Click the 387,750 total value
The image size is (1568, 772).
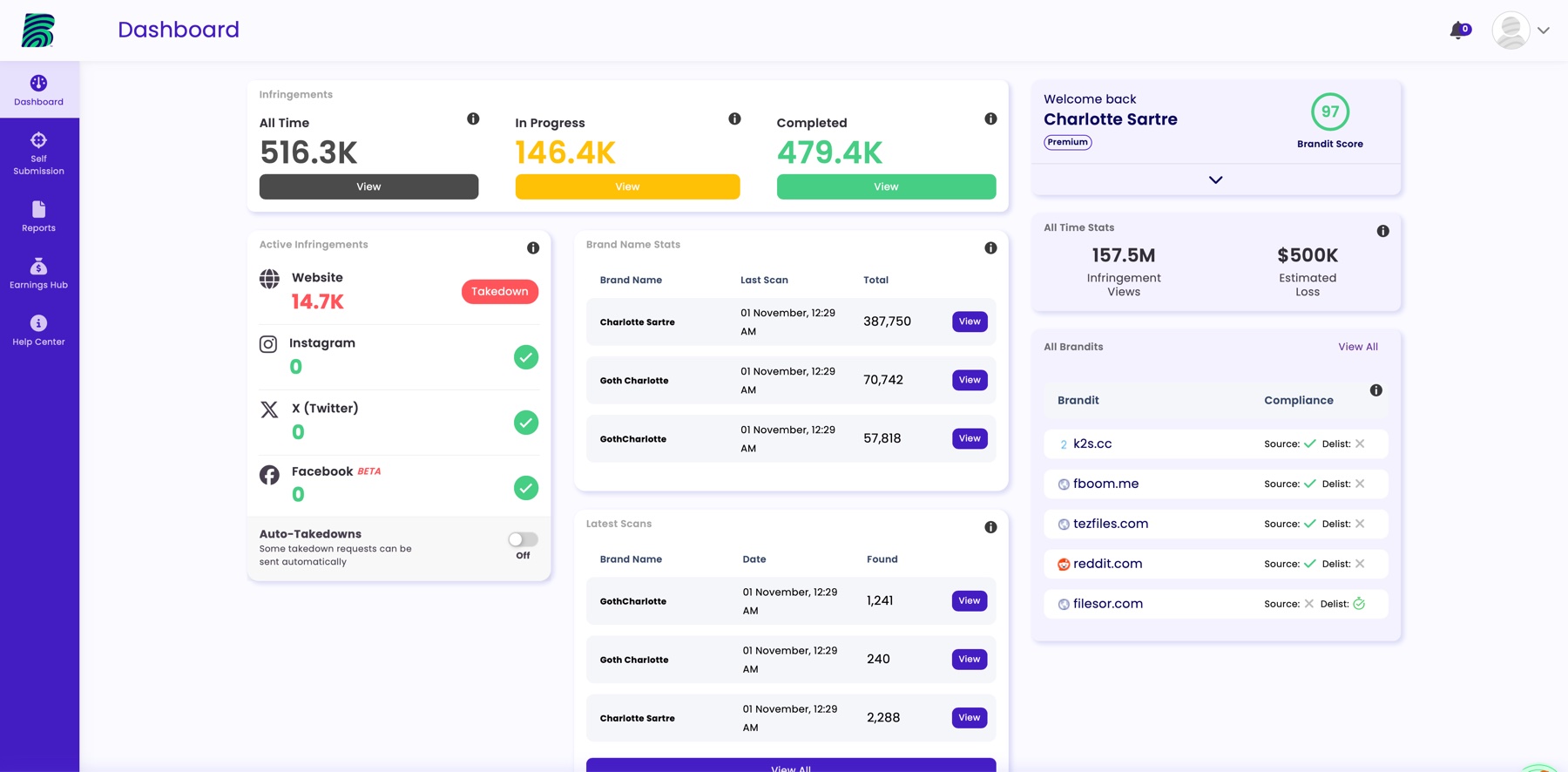[887, 322]
